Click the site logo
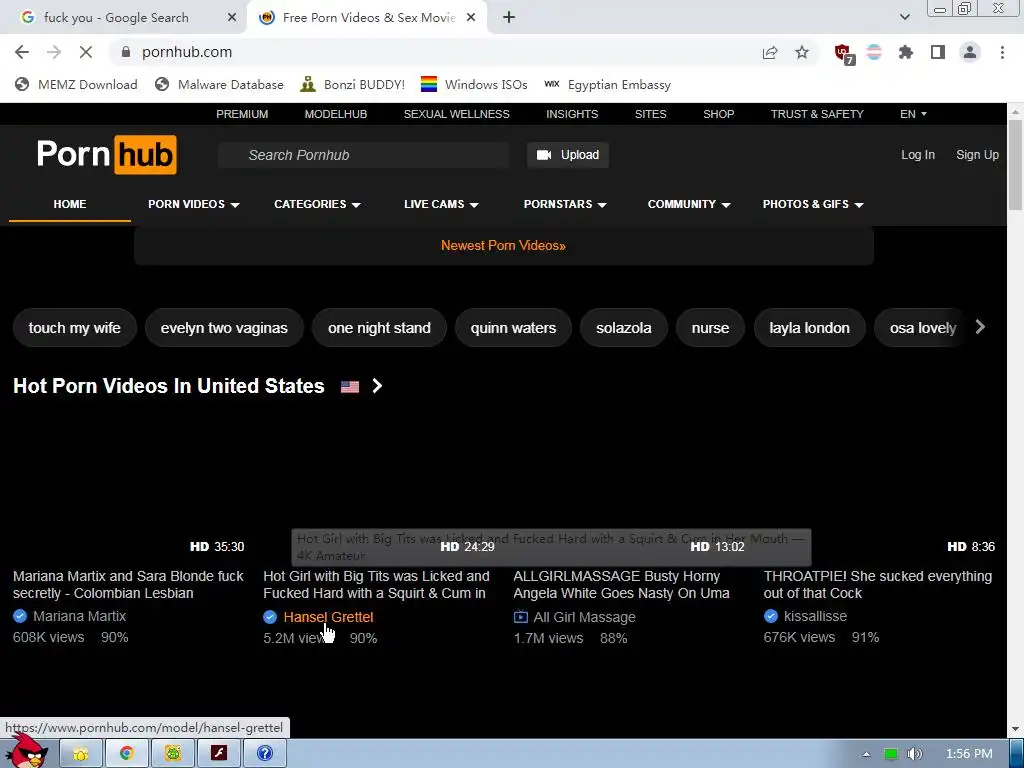This screenshot has height=768, width=1024. 106,155
